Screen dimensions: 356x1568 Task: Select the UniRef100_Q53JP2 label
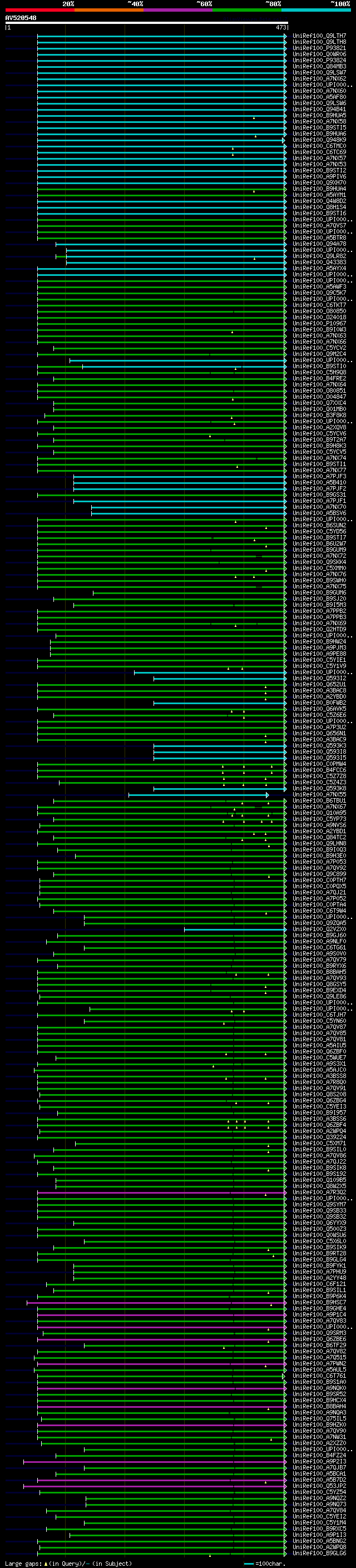[319, 1486]
